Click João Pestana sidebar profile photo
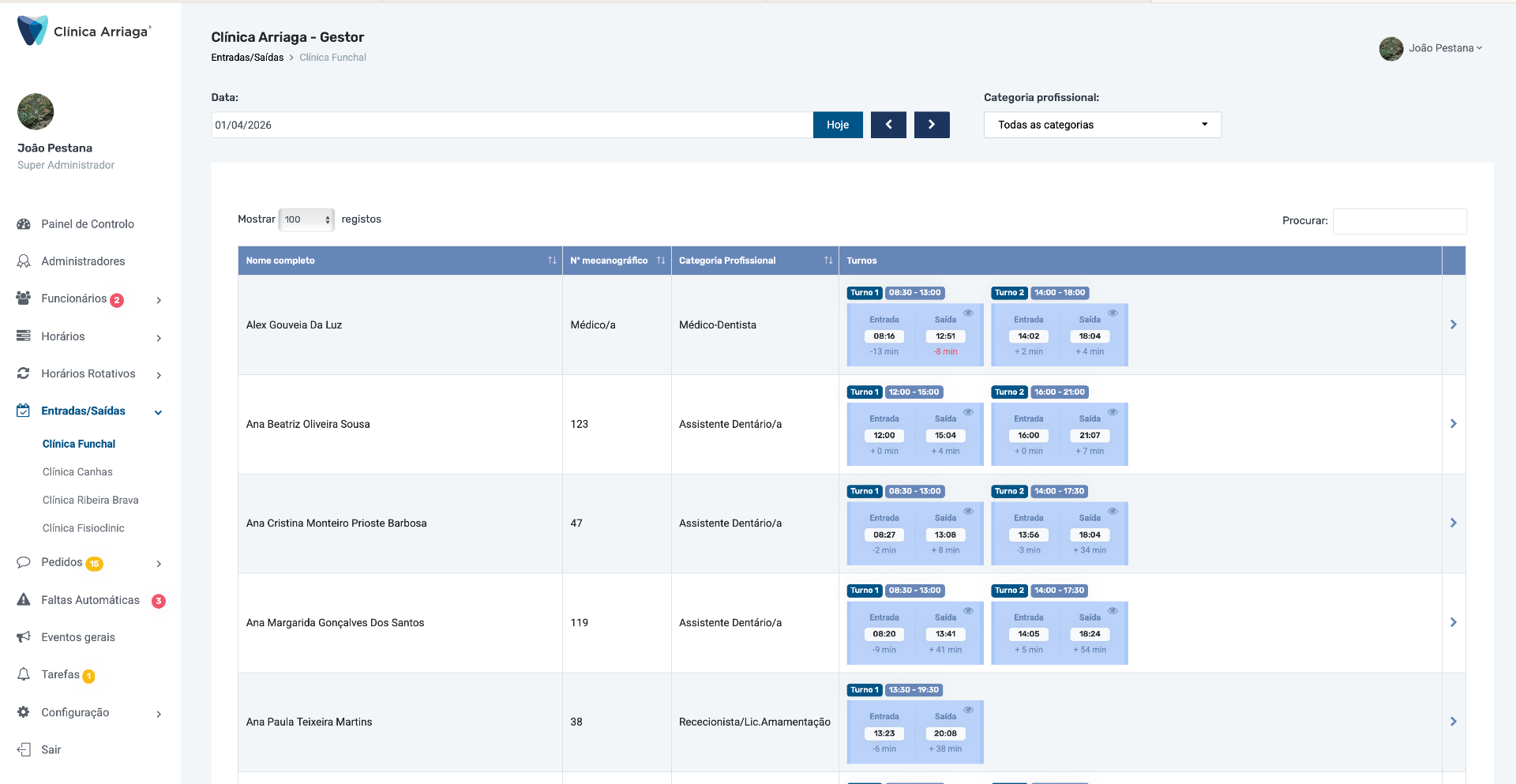 click(36, 111)
